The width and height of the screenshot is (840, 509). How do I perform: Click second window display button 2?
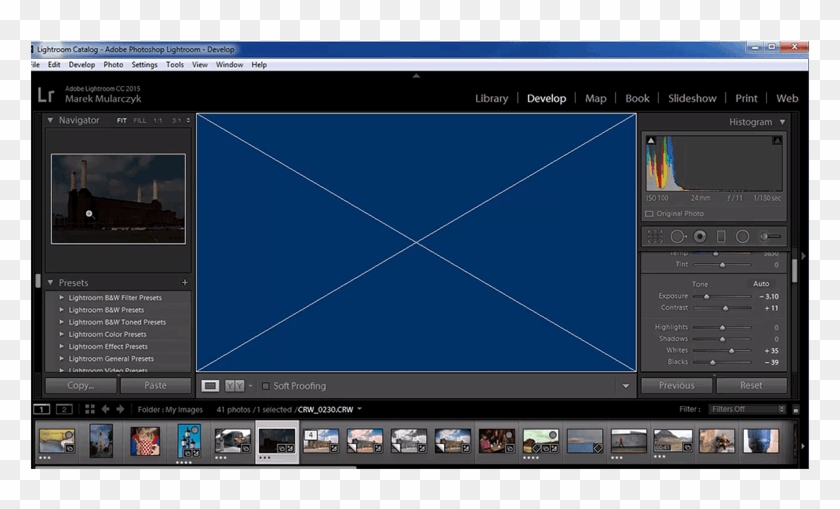coord(64,409)
